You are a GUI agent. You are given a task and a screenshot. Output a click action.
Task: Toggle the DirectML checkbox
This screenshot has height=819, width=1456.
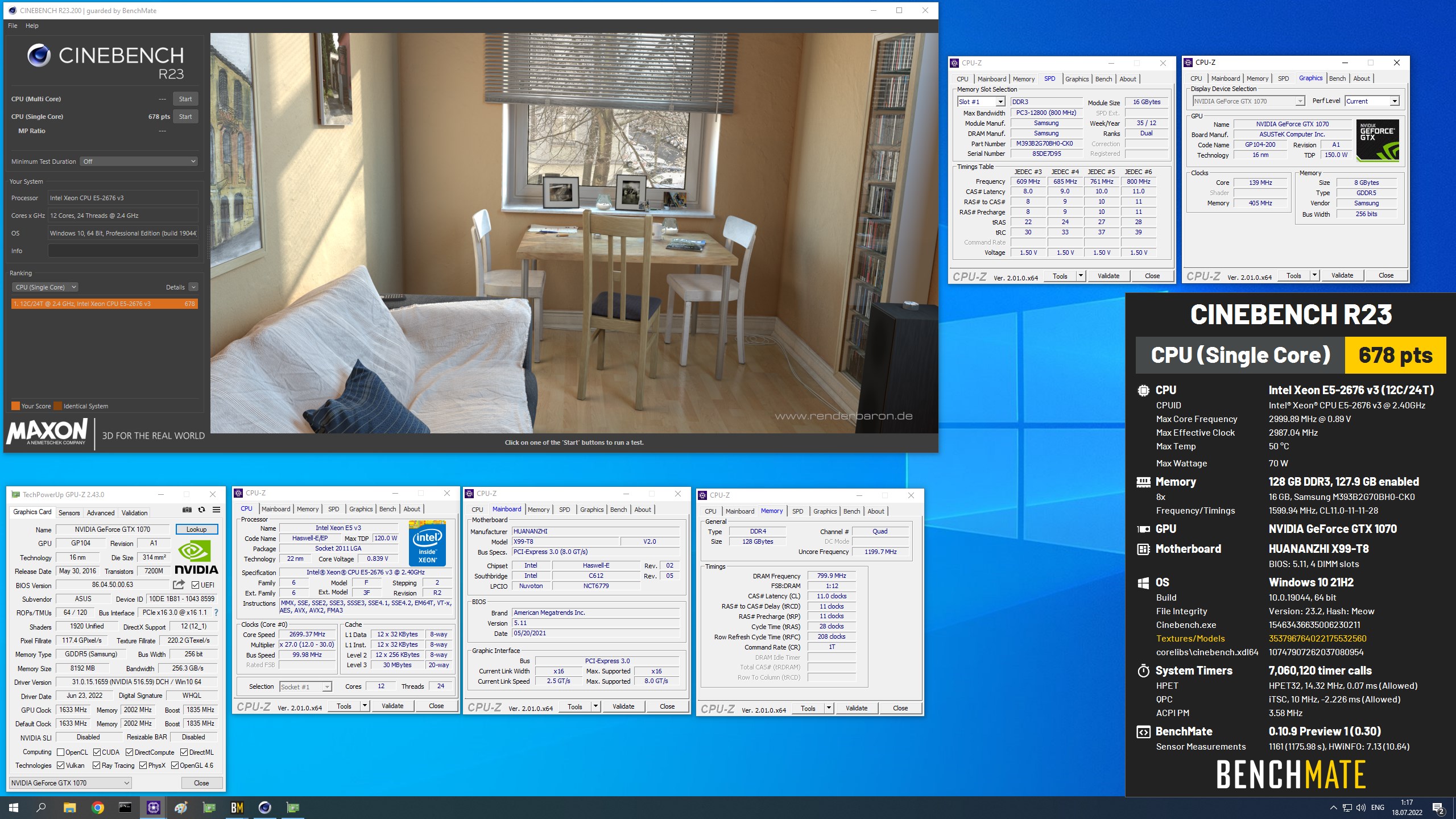point(183,752)
